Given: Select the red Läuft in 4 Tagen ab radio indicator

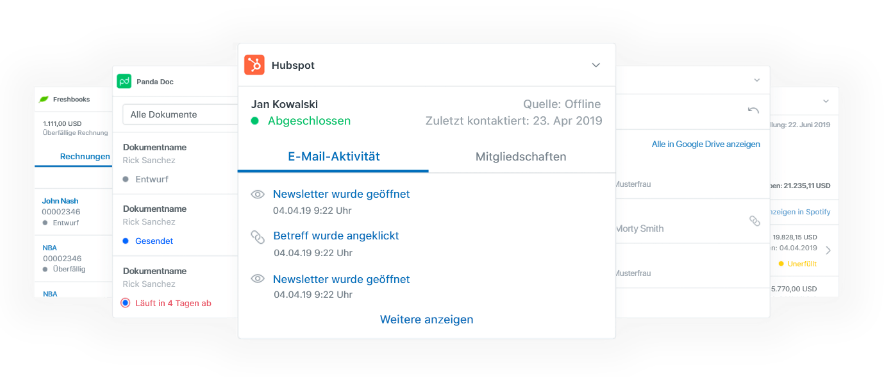Looking at the screenshot, I should pyautogui.click(x=125, y=303).
